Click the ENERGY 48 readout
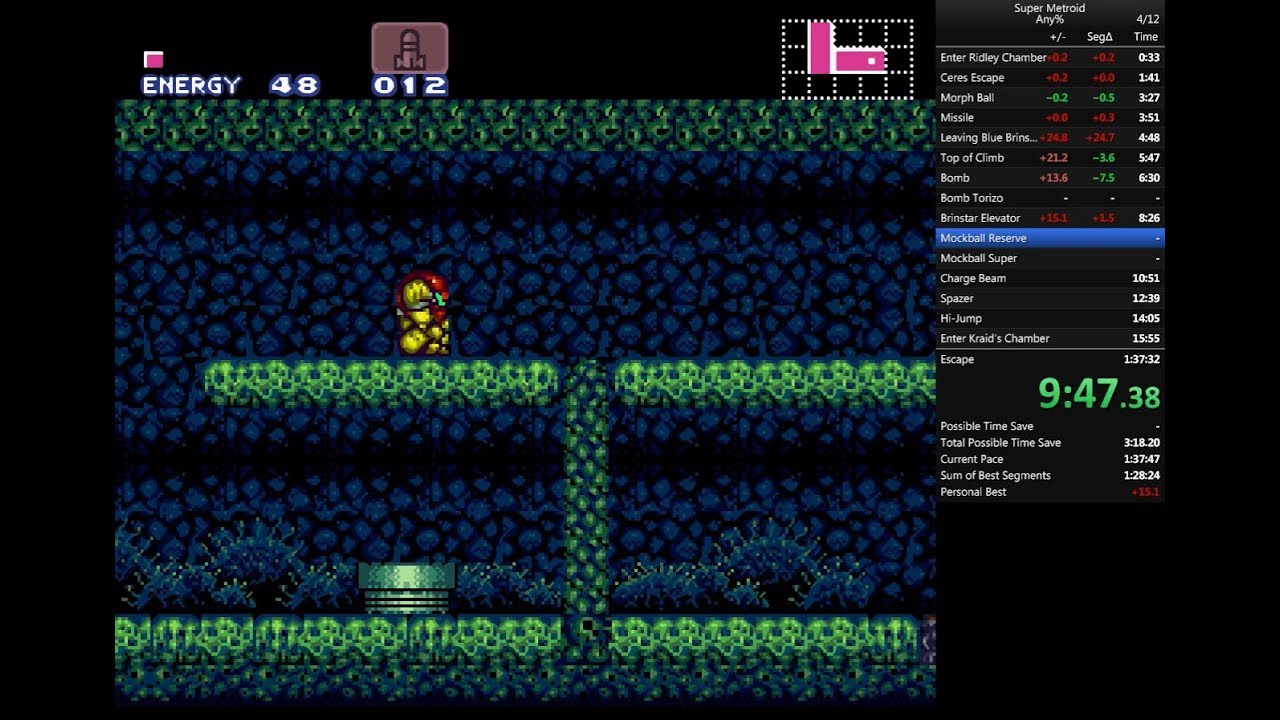 (231, 86)
